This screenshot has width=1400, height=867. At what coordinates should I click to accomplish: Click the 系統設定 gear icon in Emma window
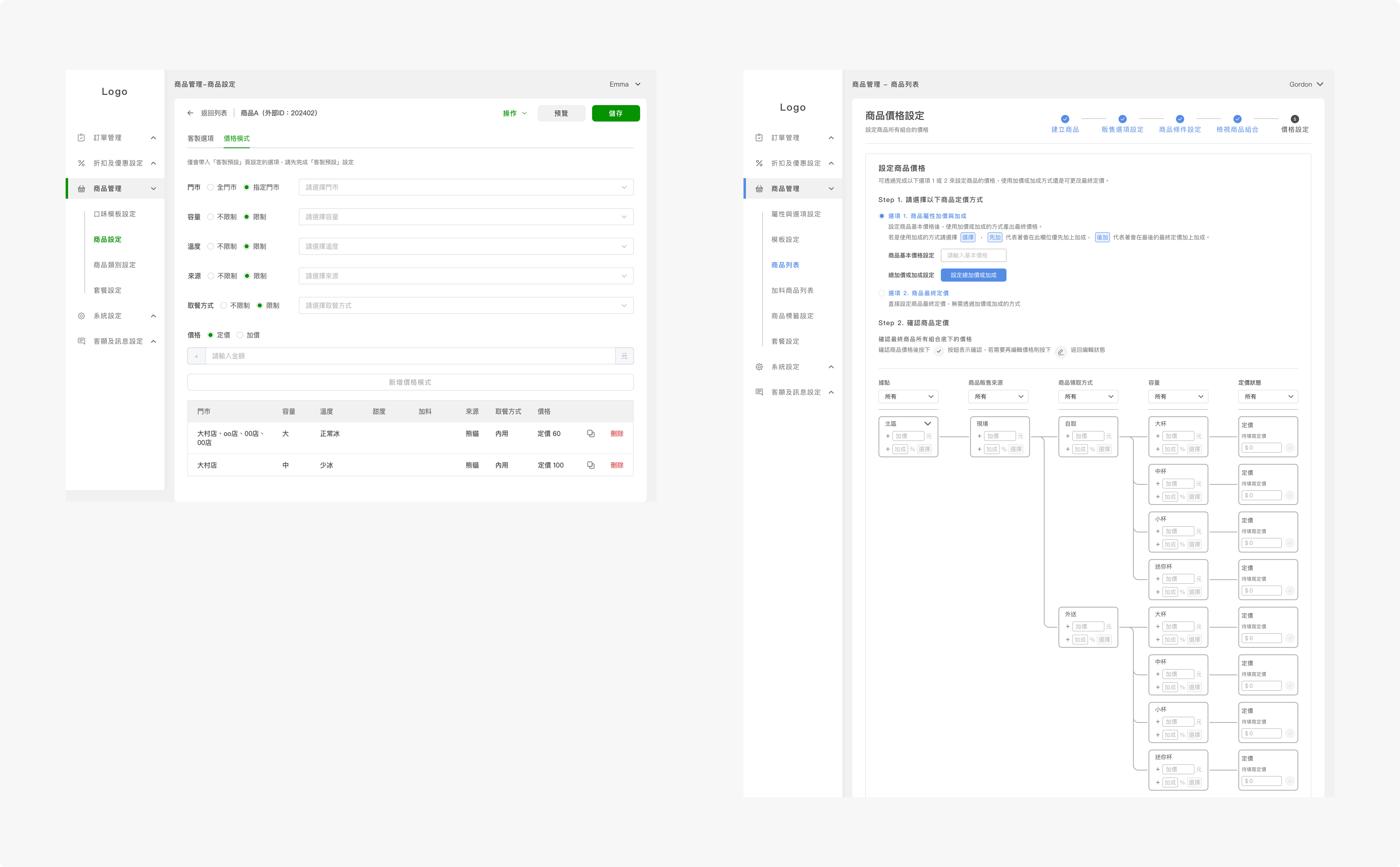coord(81,316)
